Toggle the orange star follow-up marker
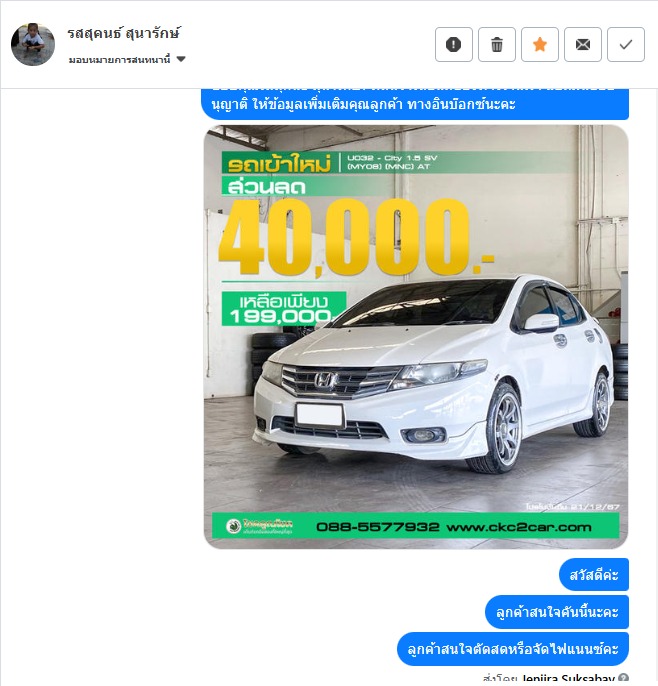The width and height of the screenshot is (658, 686). click(540, 44)
